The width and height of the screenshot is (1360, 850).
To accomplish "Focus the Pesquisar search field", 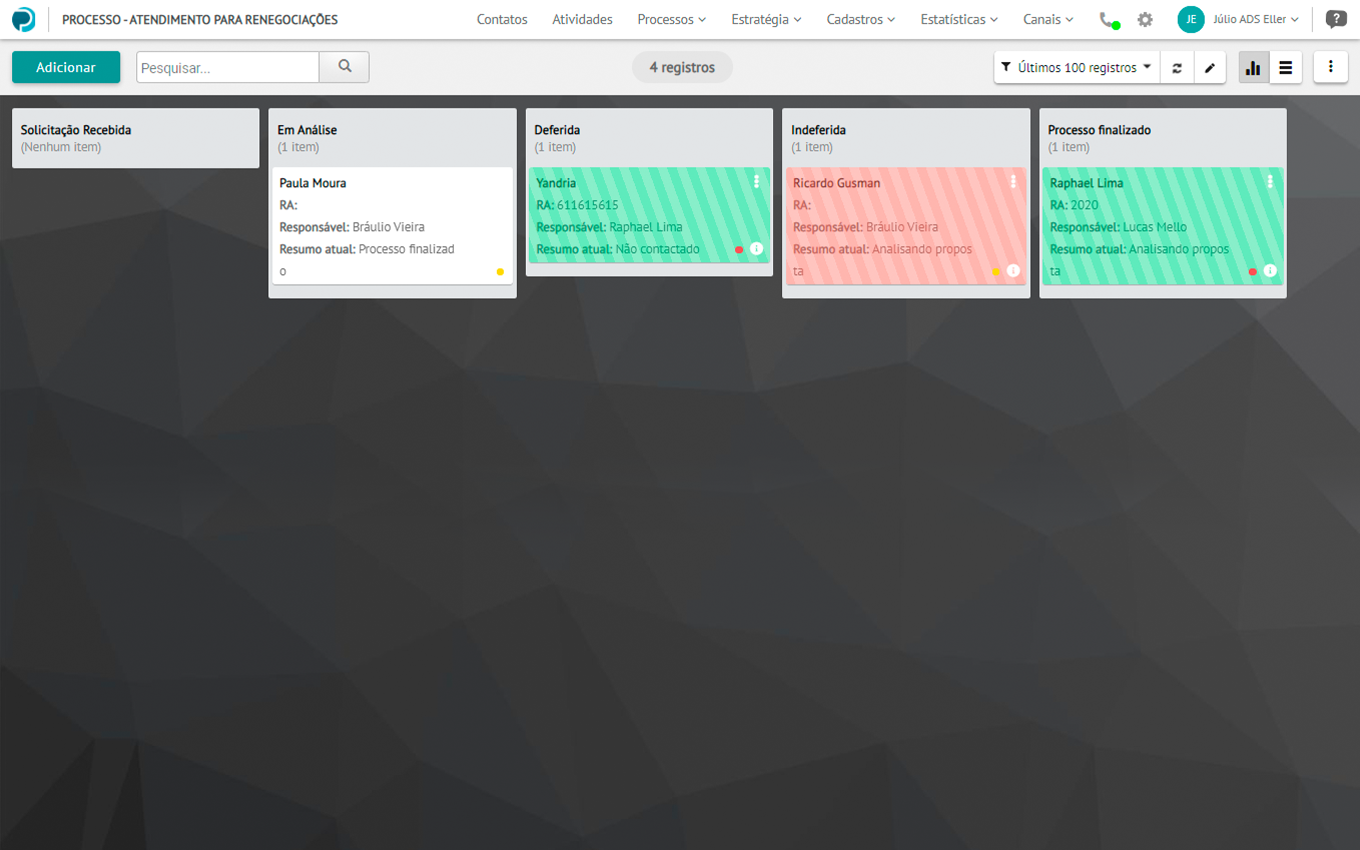I will click(227, 67).
